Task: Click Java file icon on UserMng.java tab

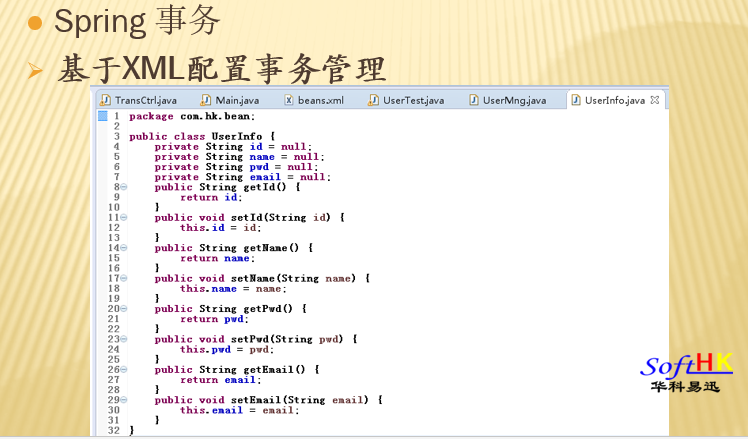Action: point(474,100)
